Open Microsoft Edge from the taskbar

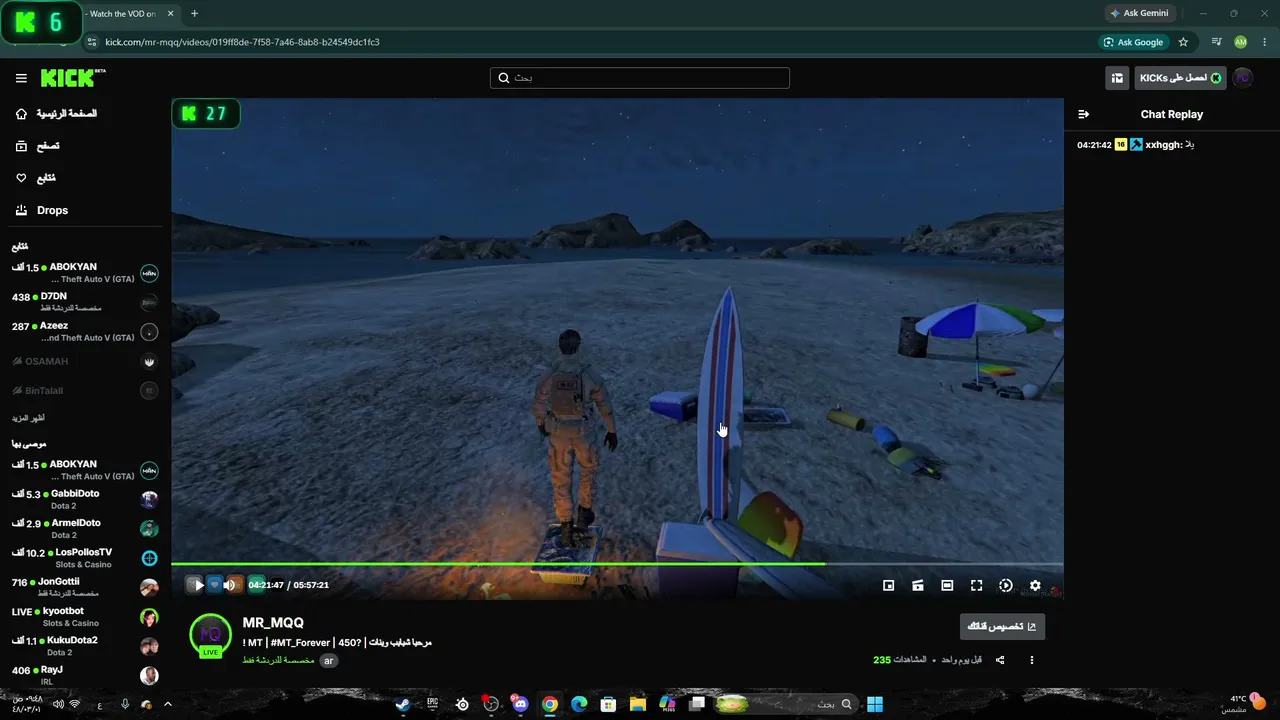click(579, 704)
